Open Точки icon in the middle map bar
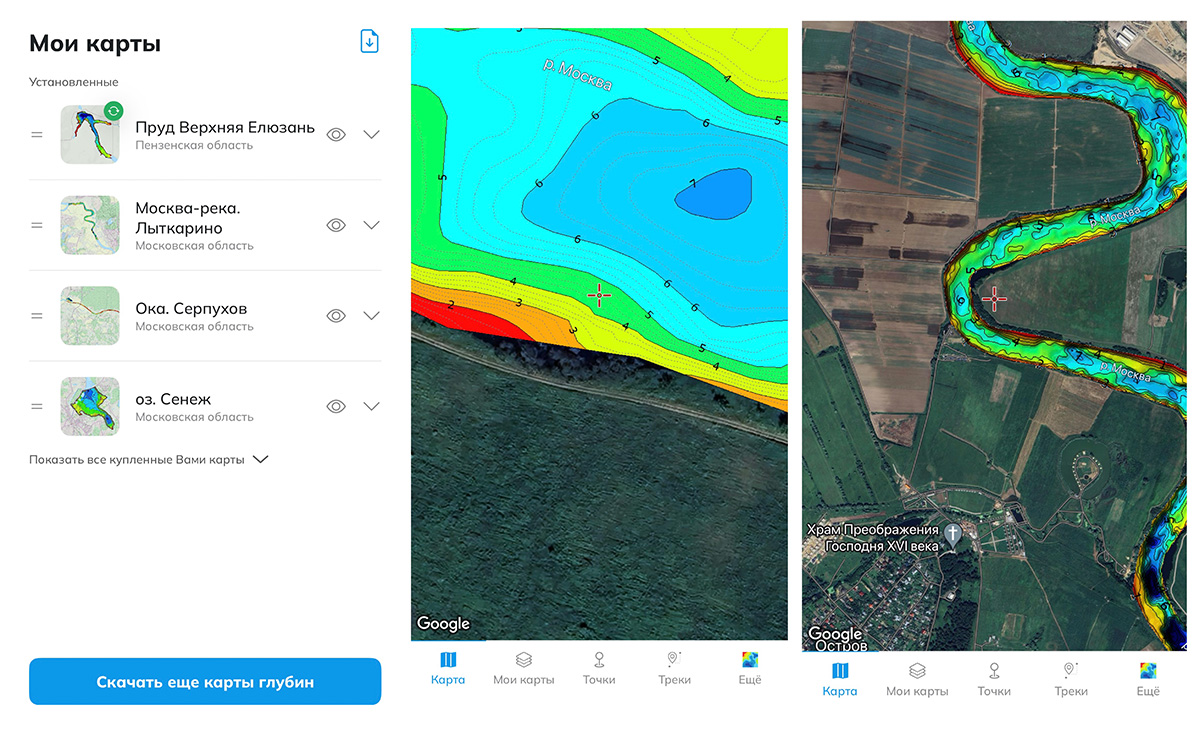The image size is (1200, 743). point(599,660)
